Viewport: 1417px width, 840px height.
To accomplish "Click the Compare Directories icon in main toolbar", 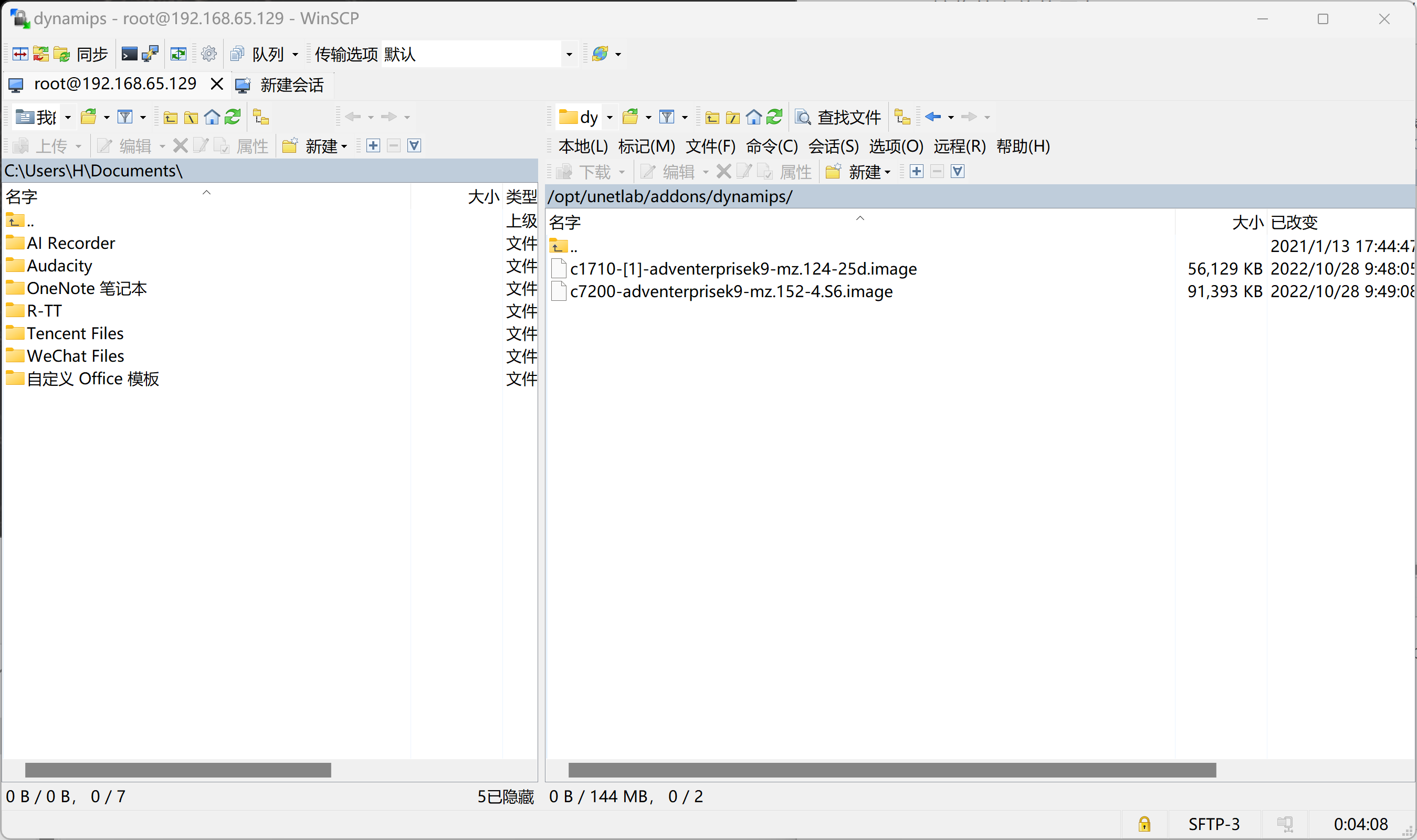I will 20,55.
